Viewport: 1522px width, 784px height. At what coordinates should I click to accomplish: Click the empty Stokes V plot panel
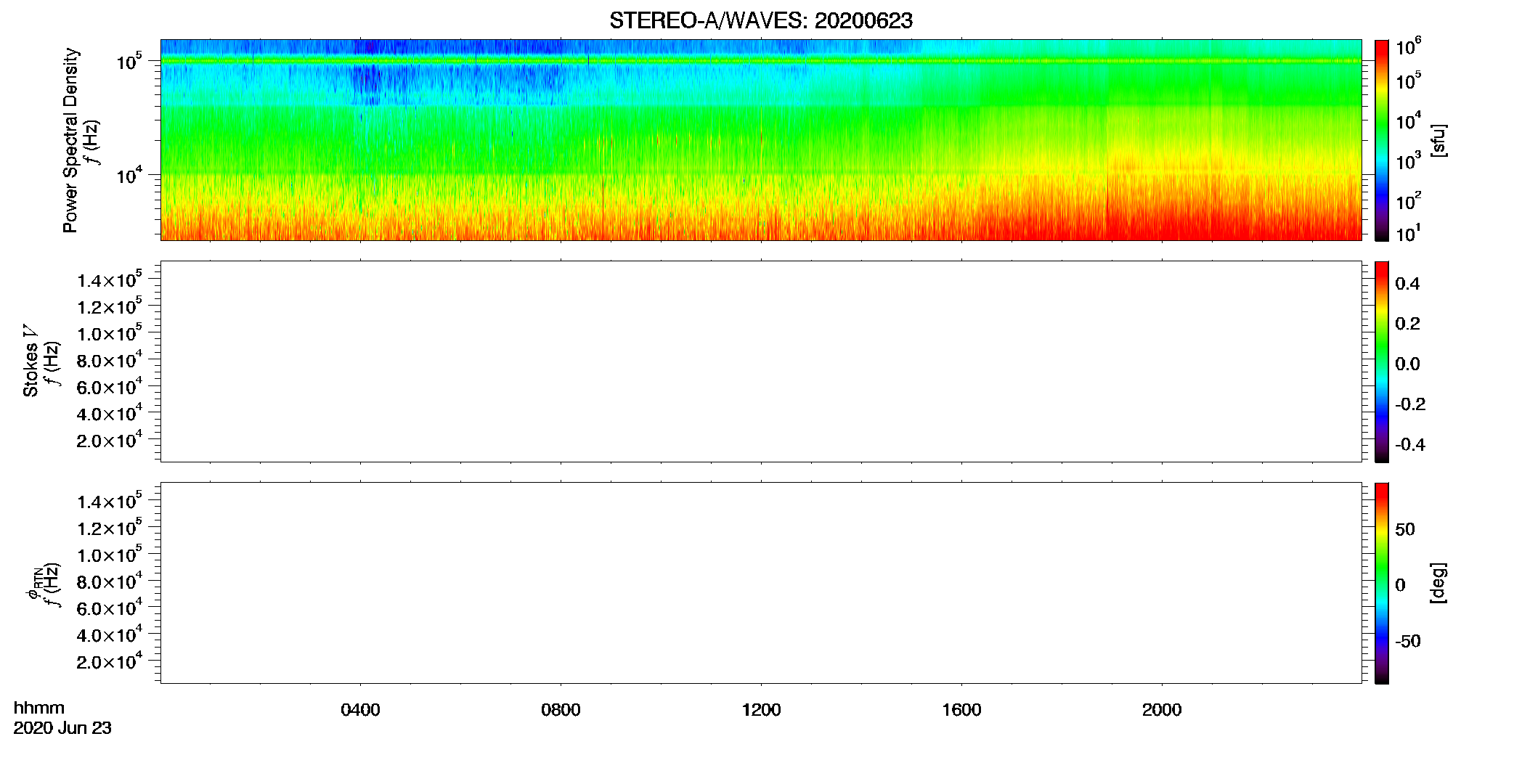[x=761, y=362]
